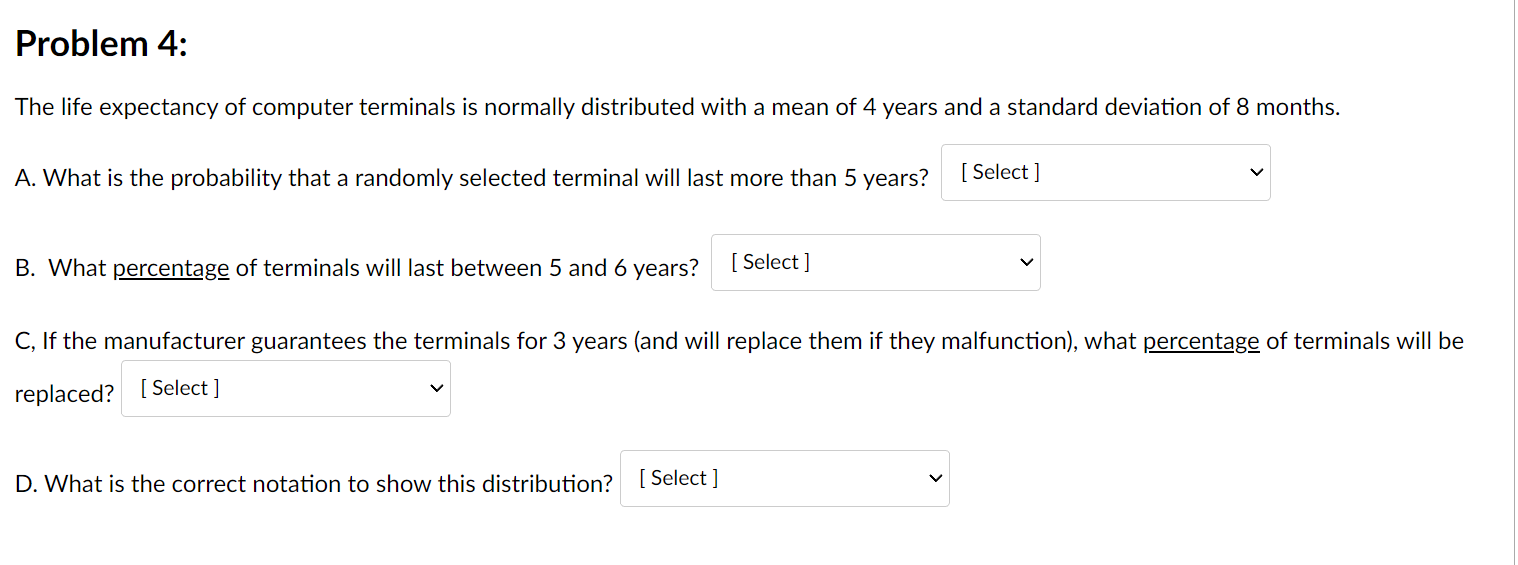
Task: Click the chevron arrow on Question C's dropdown
Action: pos(436,389)
